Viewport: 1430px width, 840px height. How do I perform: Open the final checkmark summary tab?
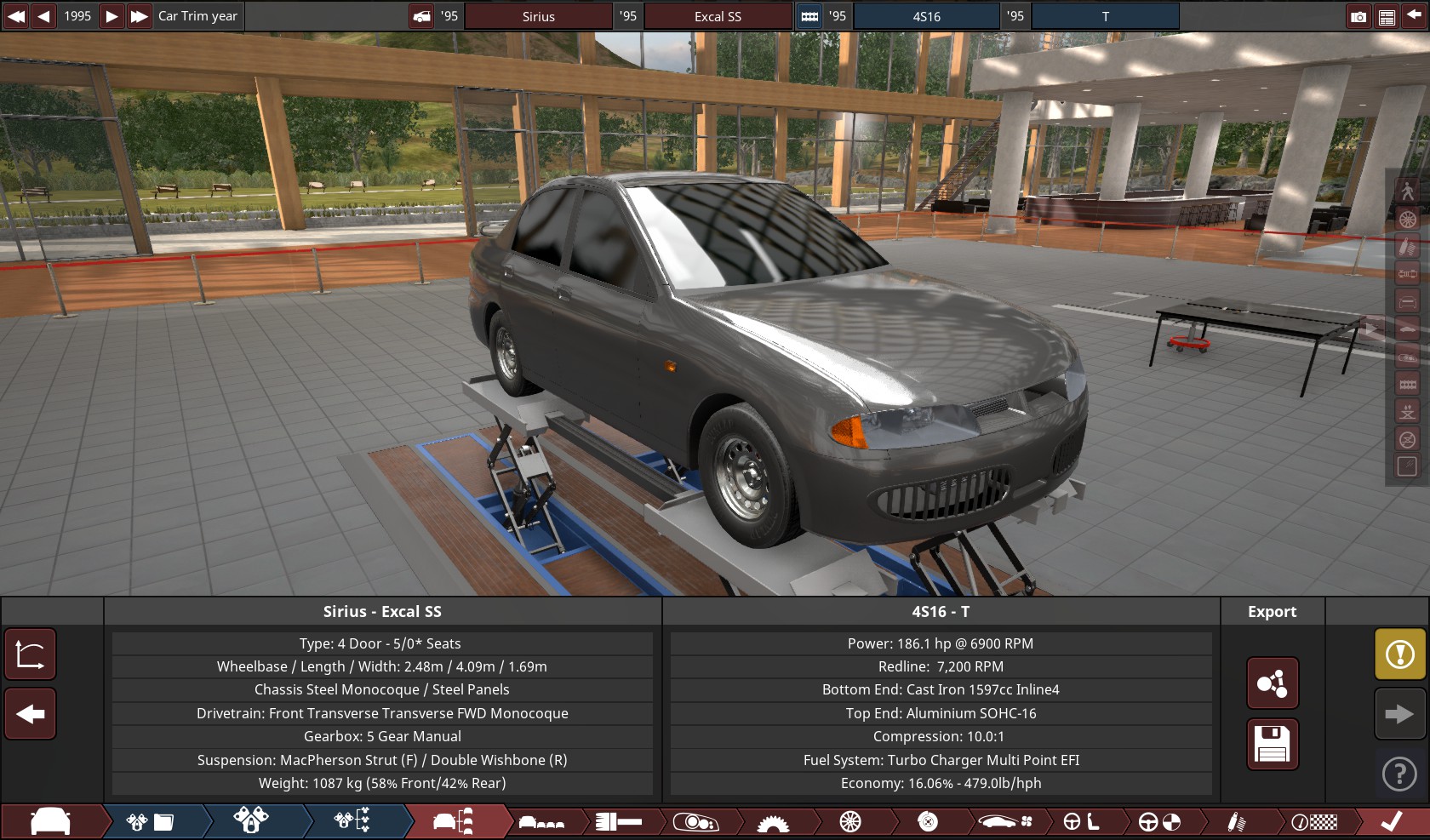pyautogui.click(x=1391, y=822)
